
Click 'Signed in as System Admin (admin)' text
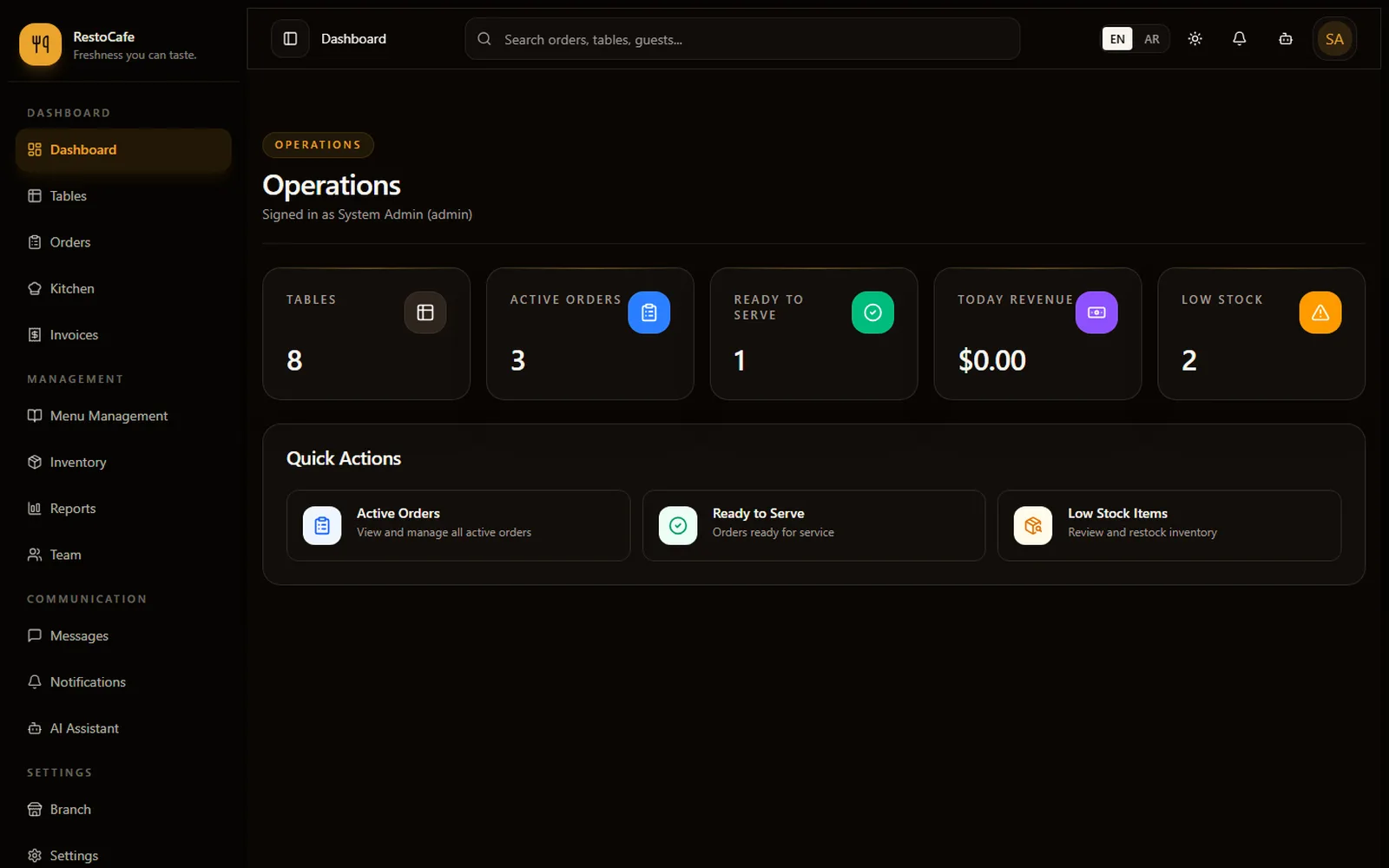pos(367,214)
